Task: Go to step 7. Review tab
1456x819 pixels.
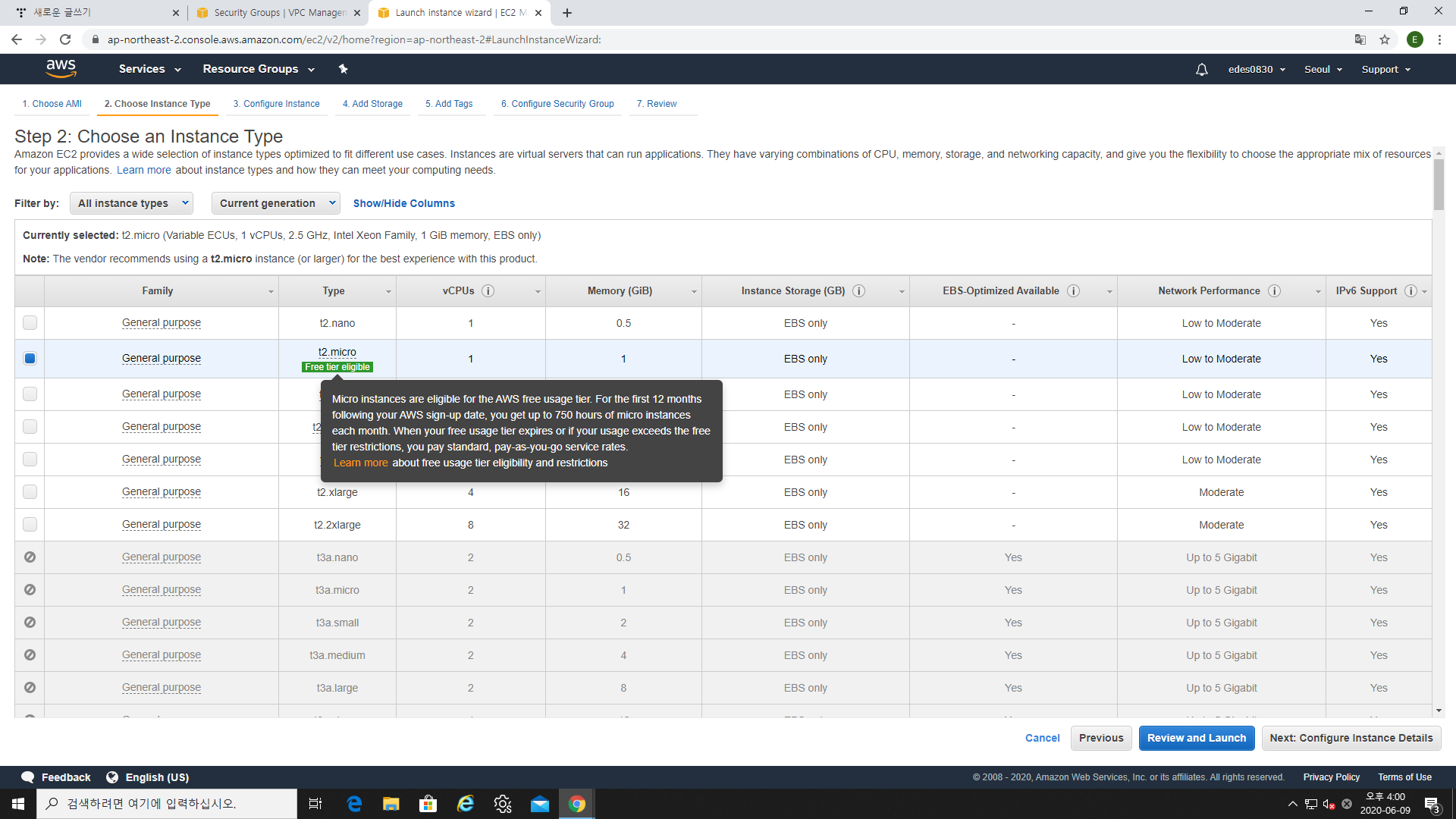Action: (657, 104)
